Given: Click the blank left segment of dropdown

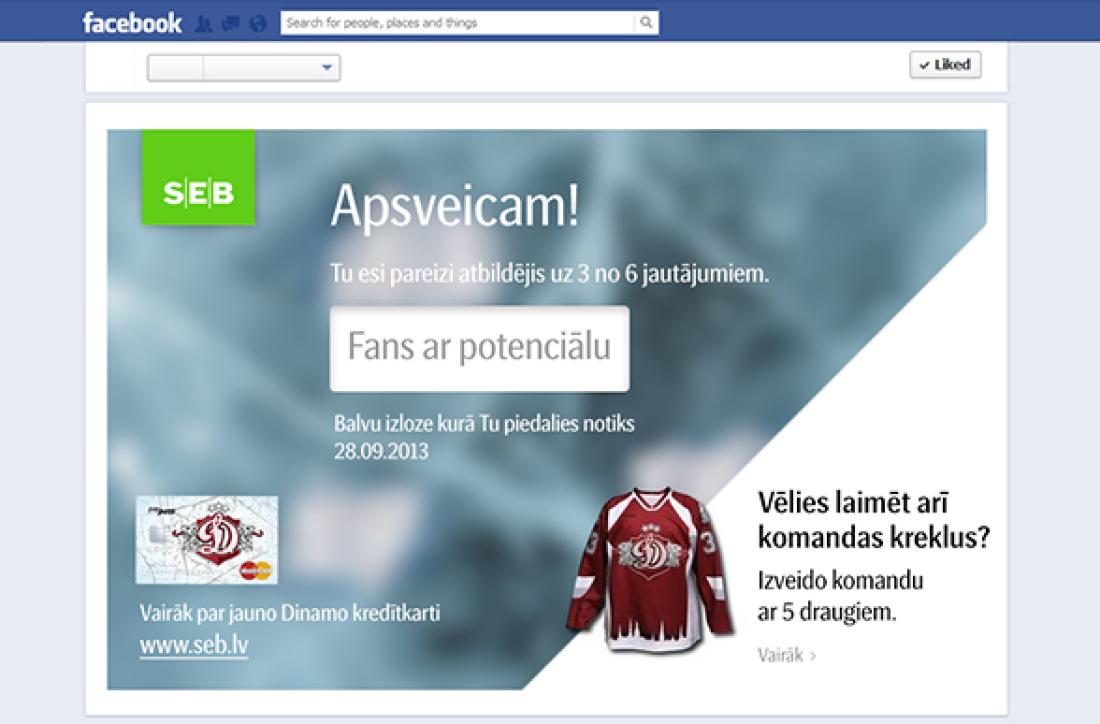Looking at the screenshot, I should [x=176, y=68].
